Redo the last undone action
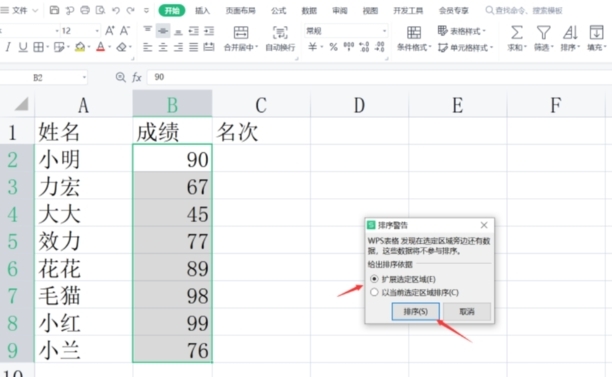612x377 pixels. pyautogui.click(x=131, y=10)
